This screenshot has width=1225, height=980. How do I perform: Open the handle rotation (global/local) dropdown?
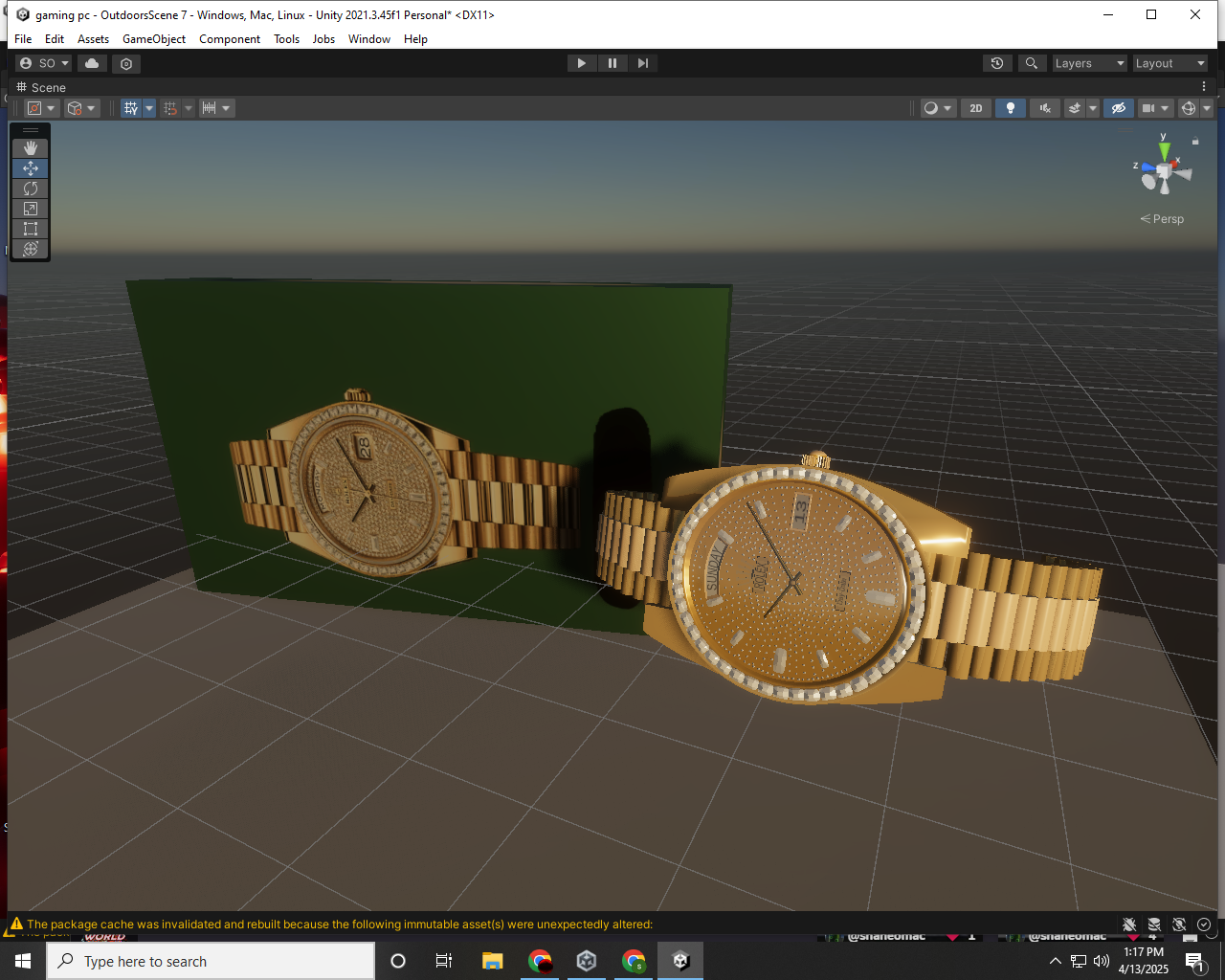81,108
